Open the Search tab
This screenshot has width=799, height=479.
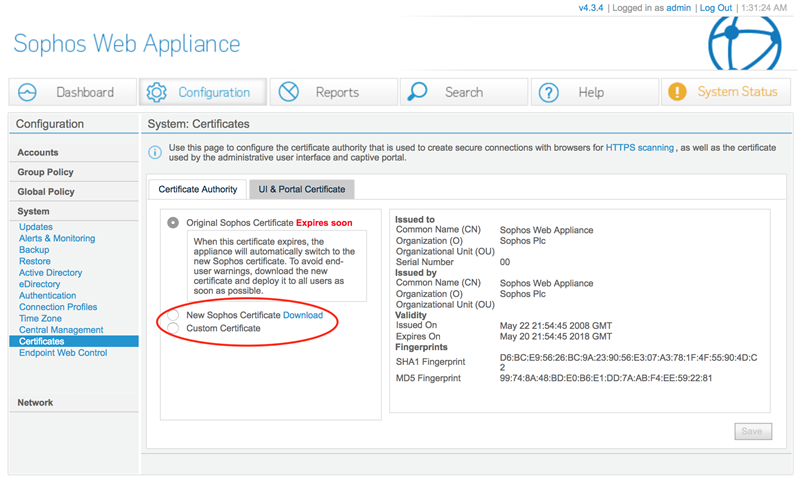coord(464,92)
